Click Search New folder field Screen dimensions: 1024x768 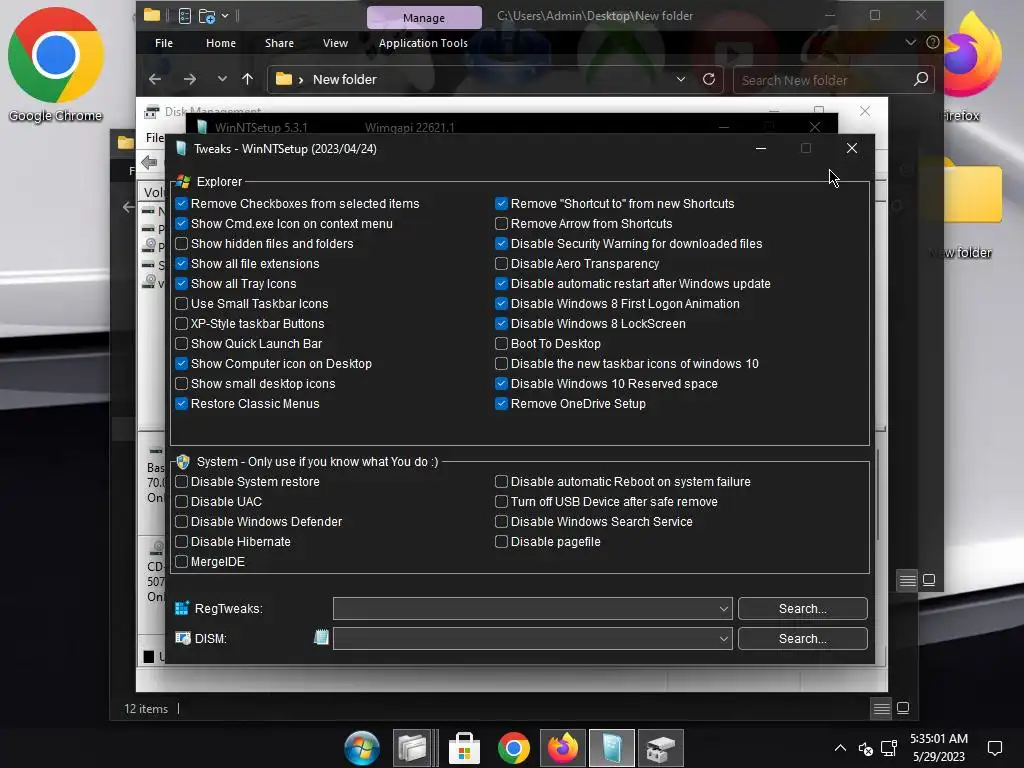pos(823,80)
